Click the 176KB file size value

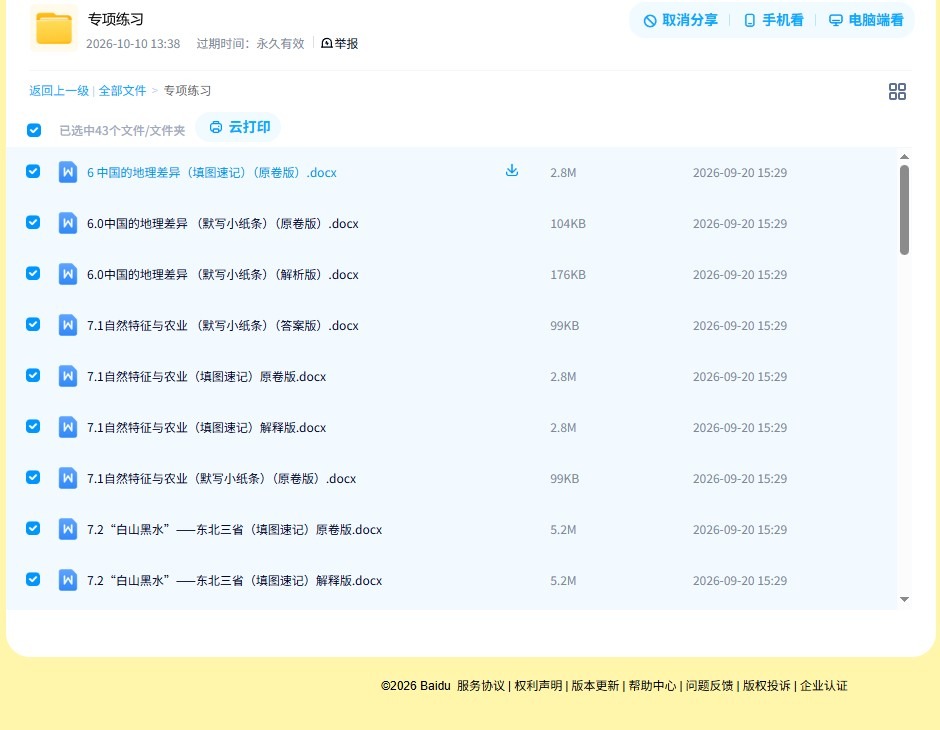568,274
